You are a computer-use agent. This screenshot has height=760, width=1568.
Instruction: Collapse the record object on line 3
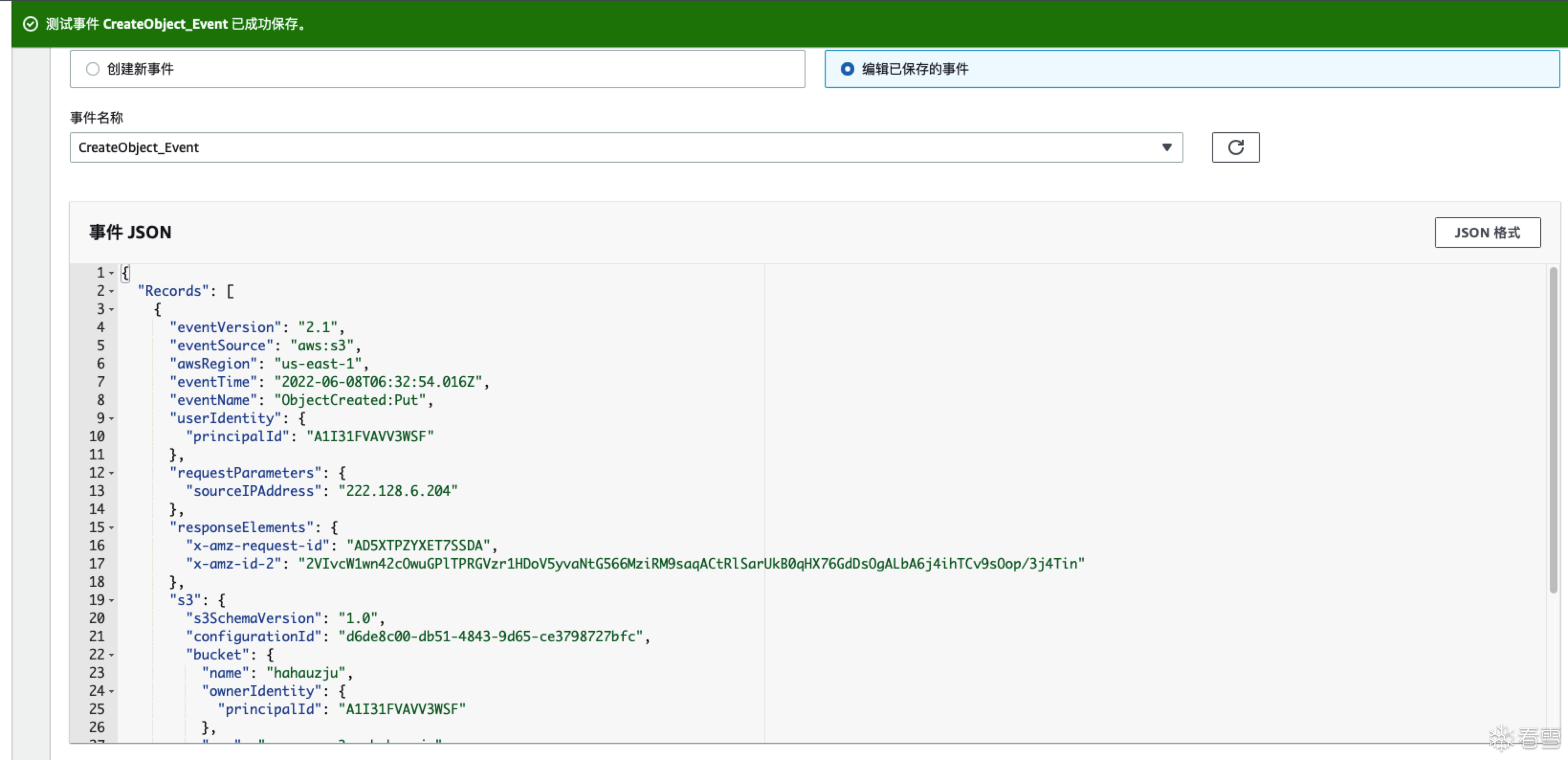111,310
